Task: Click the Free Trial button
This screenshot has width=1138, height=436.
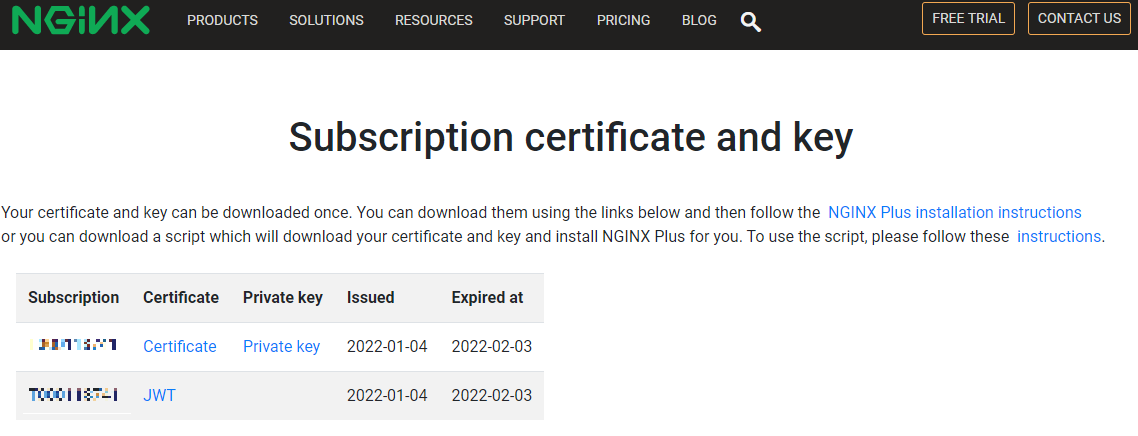Action: [x=968, y=19]
